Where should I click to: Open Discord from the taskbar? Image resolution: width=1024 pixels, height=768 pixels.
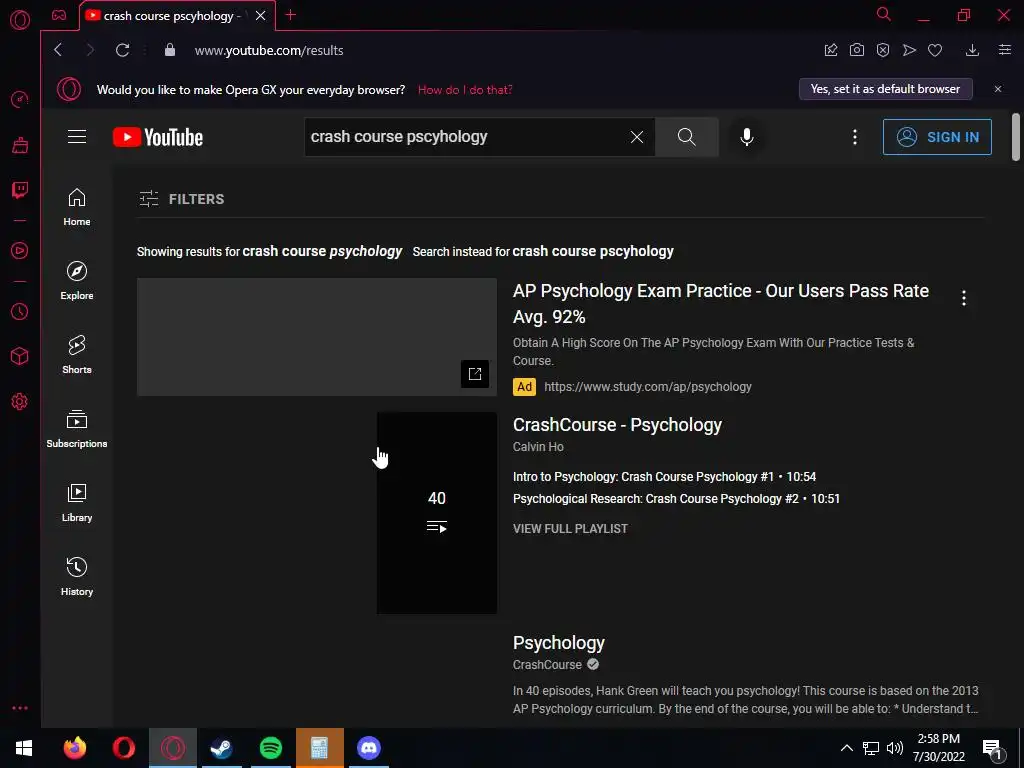[369, 748]
